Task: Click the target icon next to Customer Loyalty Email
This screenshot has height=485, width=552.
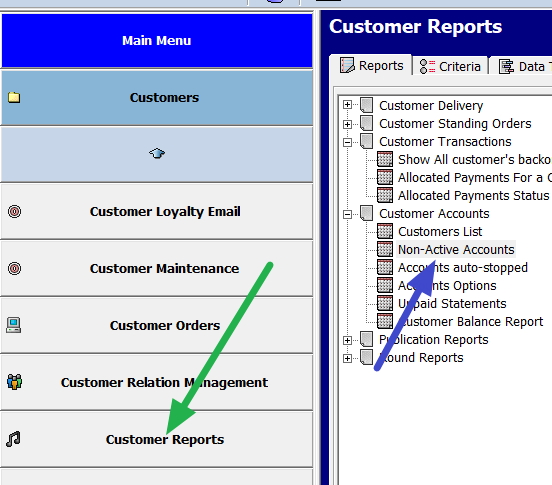Action: [x=14, y=212]
